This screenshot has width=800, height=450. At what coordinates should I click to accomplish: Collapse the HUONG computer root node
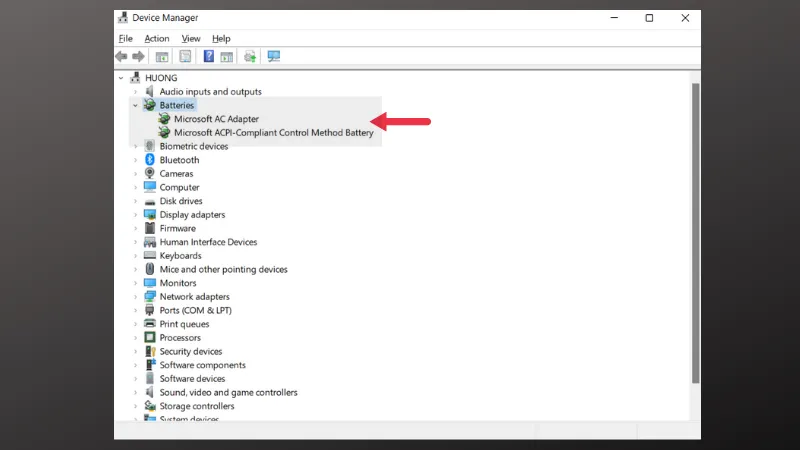click(x=121, y=78)
